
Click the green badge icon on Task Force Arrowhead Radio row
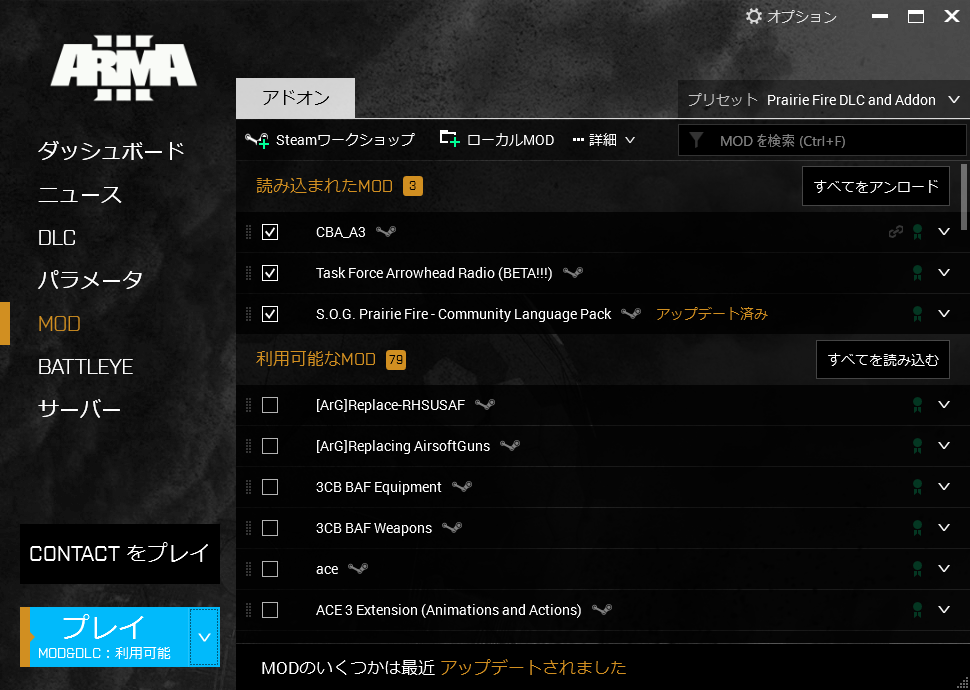917,273
